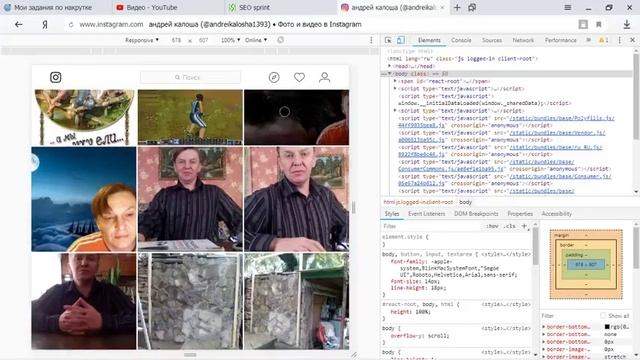Open the soccer player video thumbnail
The height and width of the screenshot is (360, 640).
pyautogui.click(x=190, y=117)
